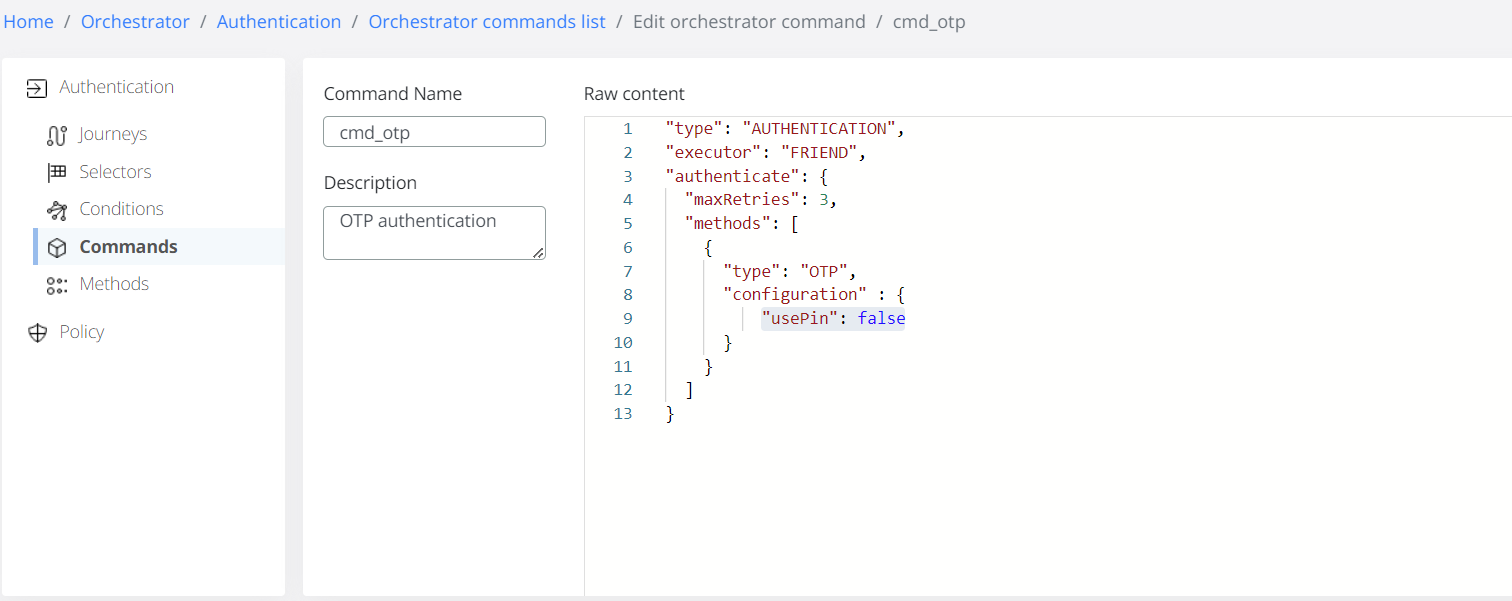Click the Authentication breadcrumb link

279,21
